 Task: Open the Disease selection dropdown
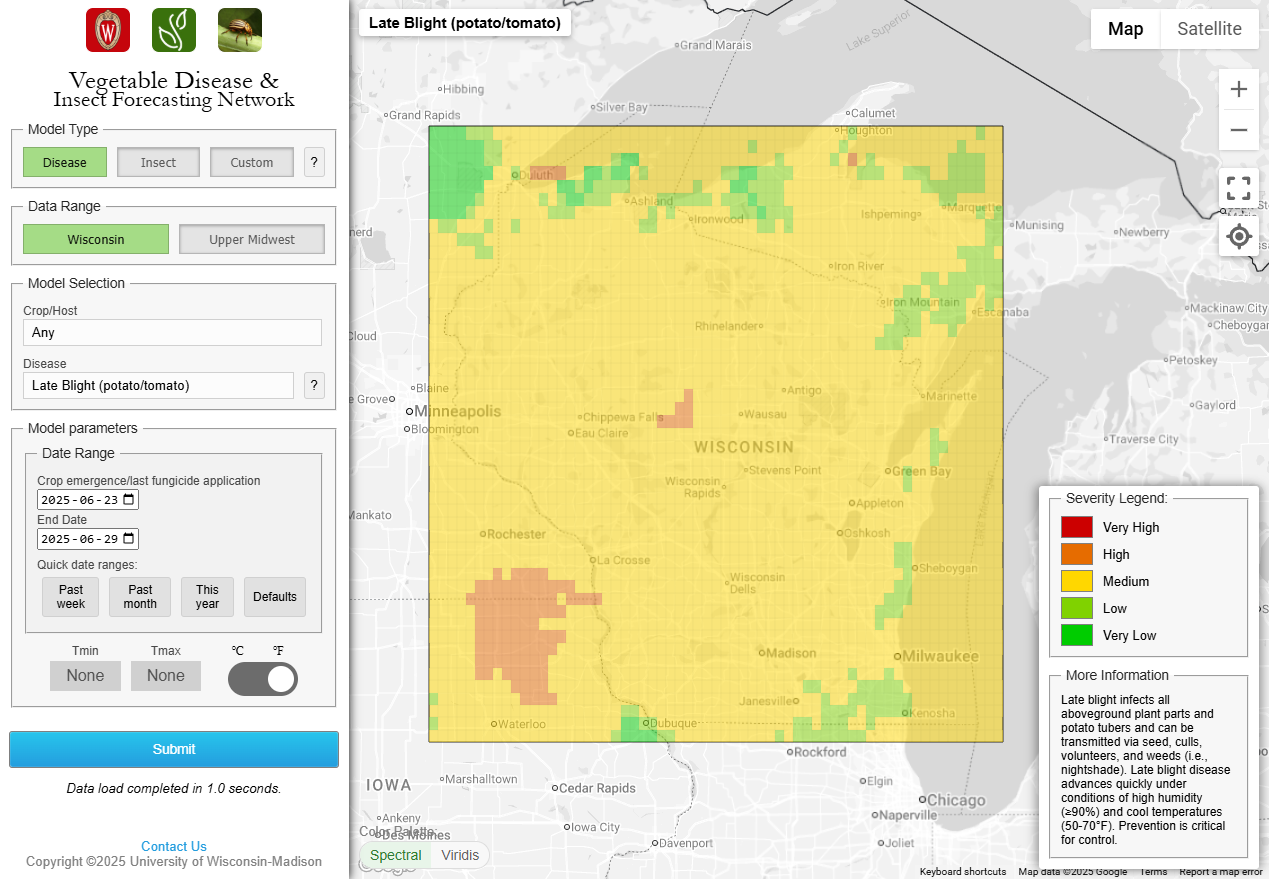click(x=158, y=385)
